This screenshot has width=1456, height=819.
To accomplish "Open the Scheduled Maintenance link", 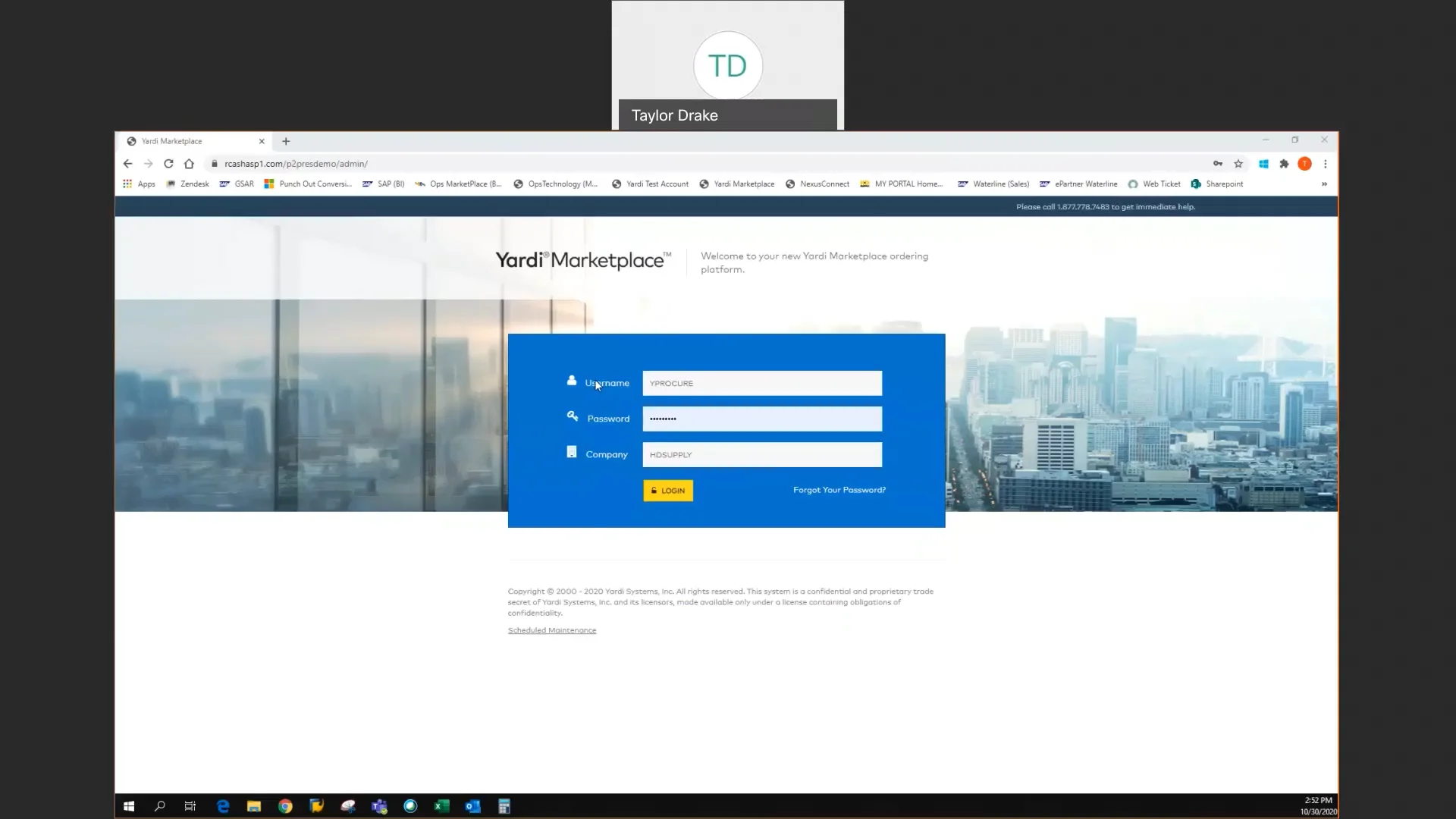I will pos(552,631).
